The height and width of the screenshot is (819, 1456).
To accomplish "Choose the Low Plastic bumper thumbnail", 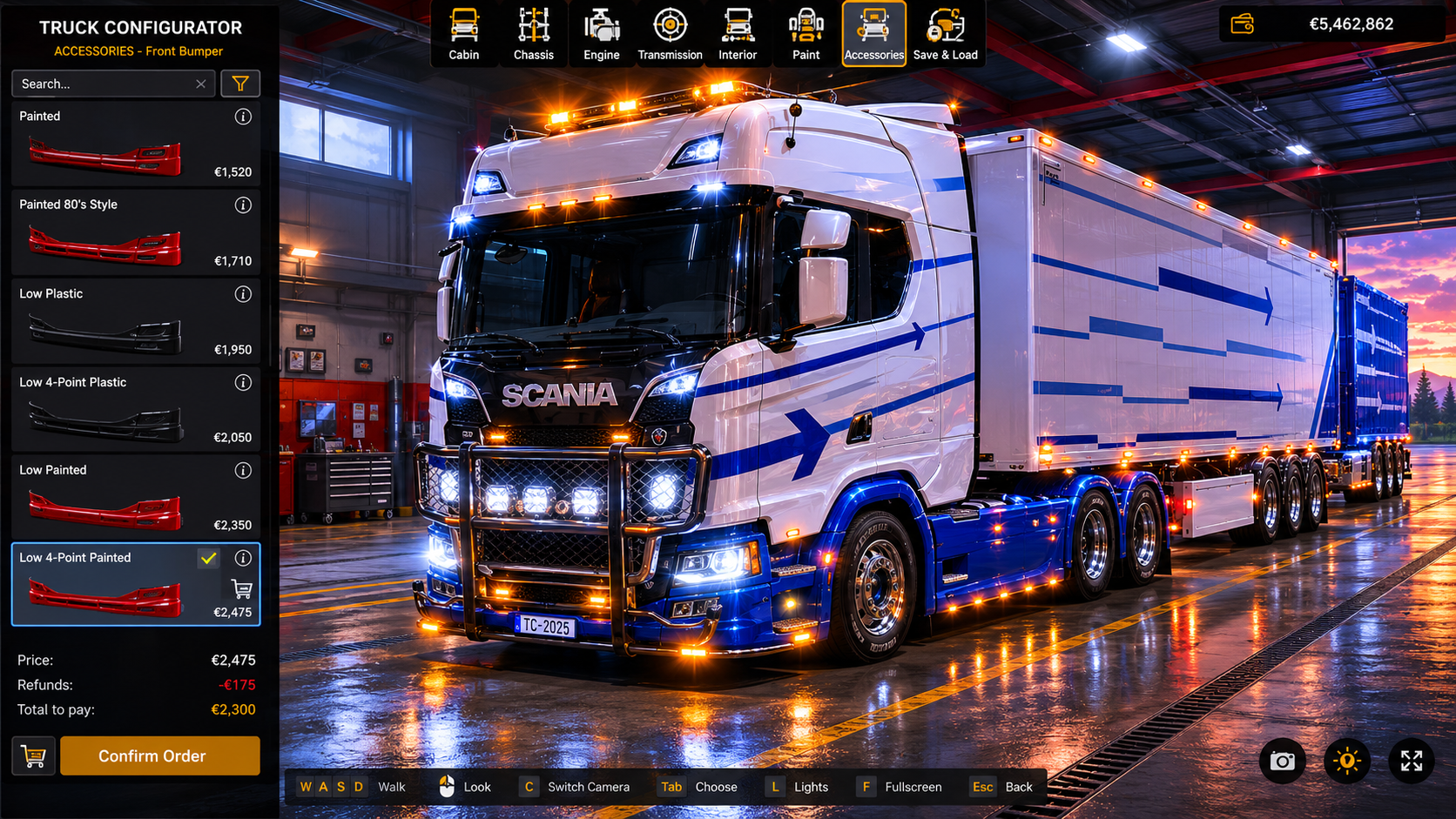I will [105, 334].
